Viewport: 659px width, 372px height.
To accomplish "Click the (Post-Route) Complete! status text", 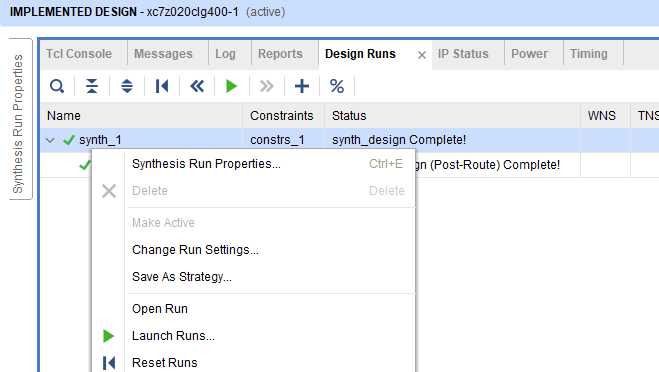I will coord(495,165).
